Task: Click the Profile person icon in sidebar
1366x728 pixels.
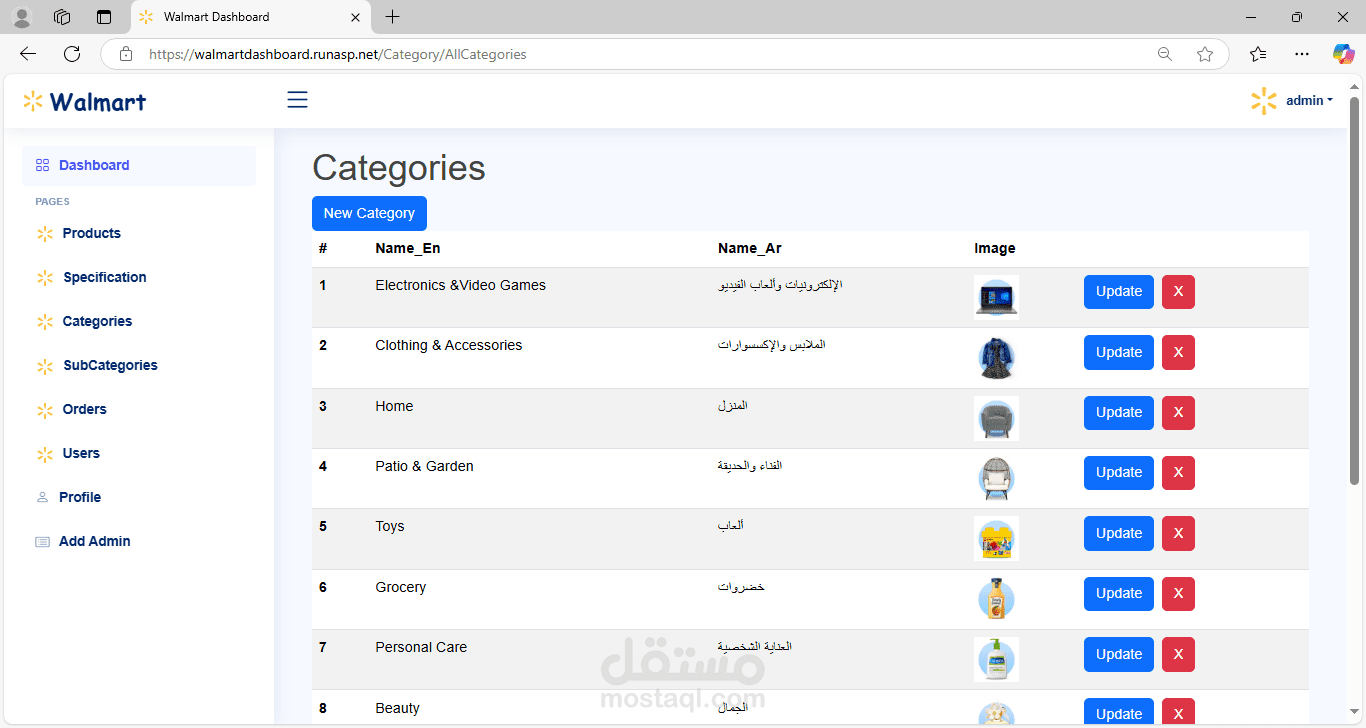Action: point(42,497)
